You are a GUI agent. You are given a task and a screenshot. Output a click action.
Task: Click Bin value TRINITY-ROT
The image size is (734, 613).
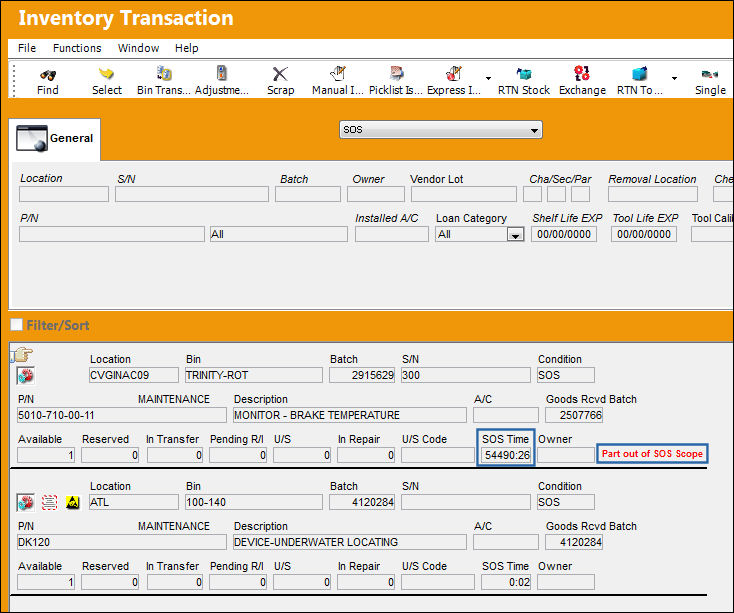[x=254, y=375]
